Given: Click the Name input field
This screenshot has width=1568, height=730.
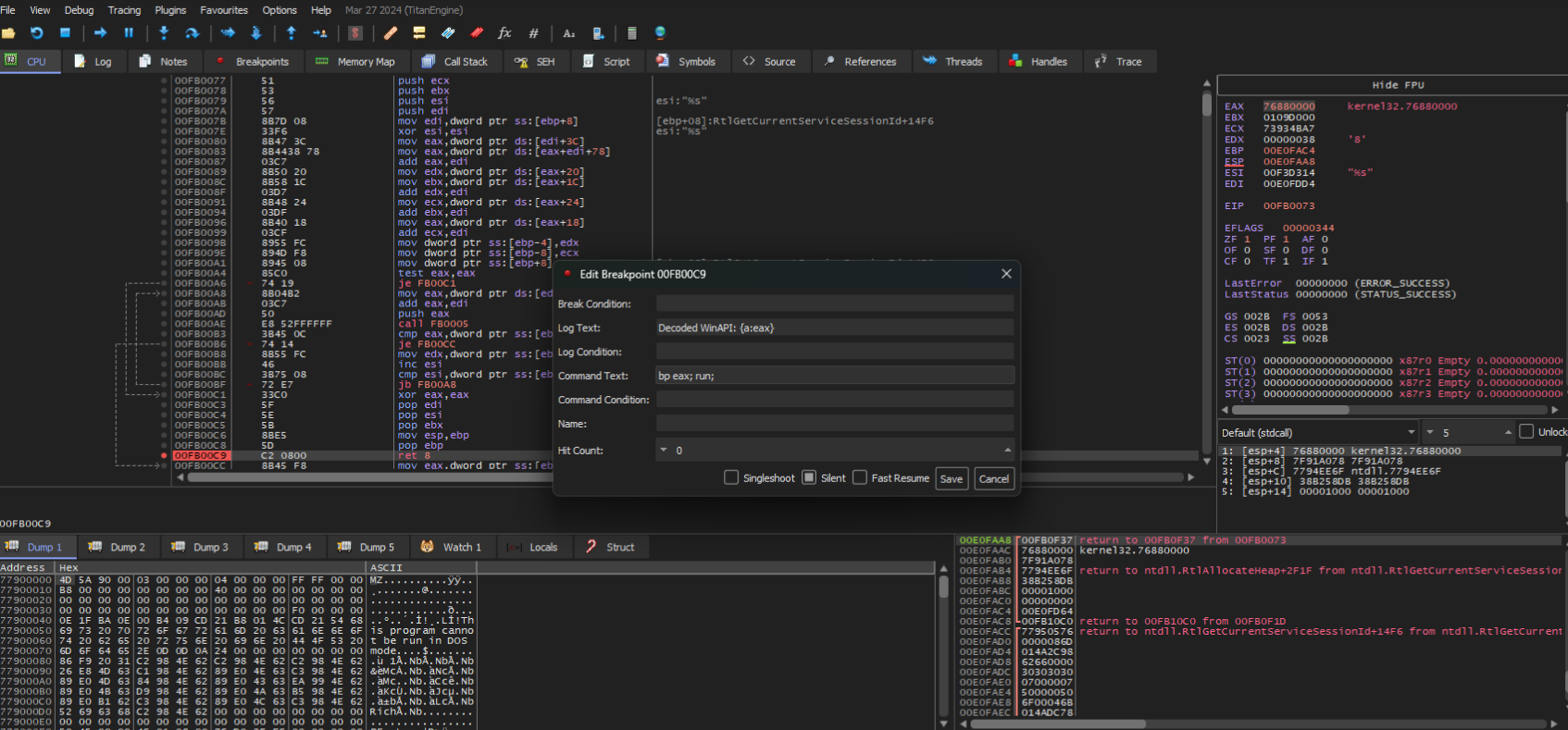Looking at the screenshot, I should (835, 424).
